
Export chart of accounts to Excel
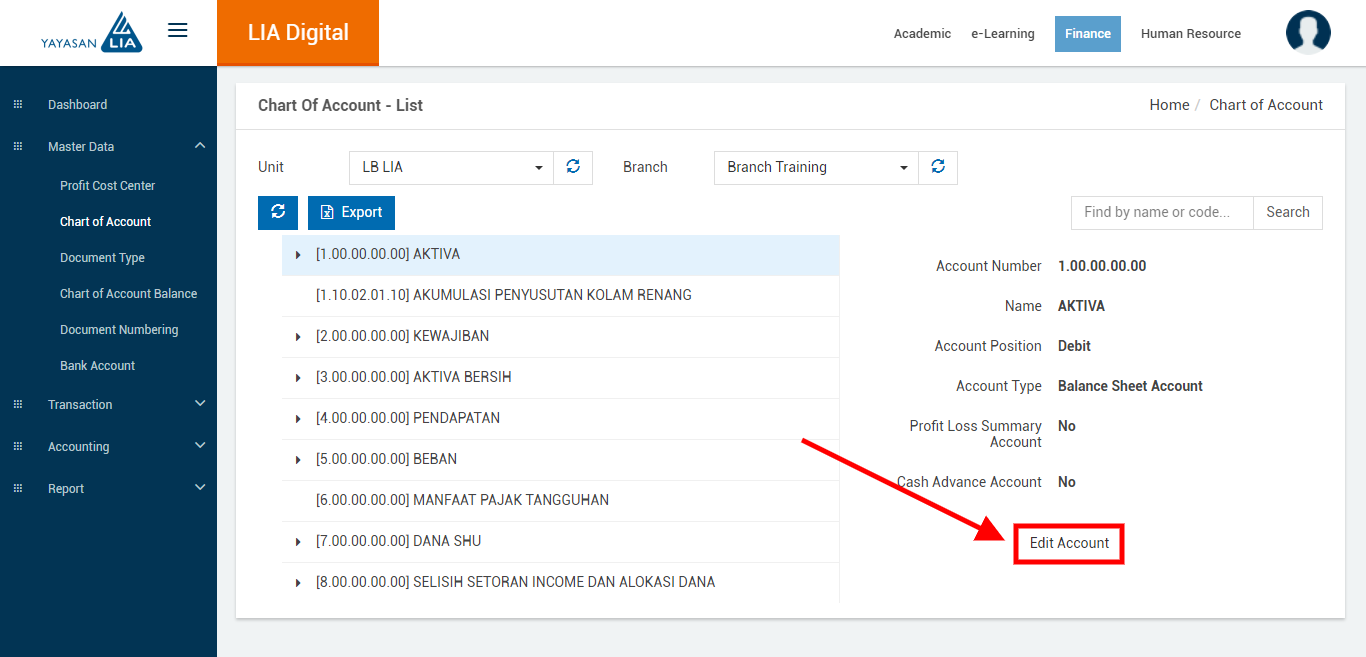[351, 212]
